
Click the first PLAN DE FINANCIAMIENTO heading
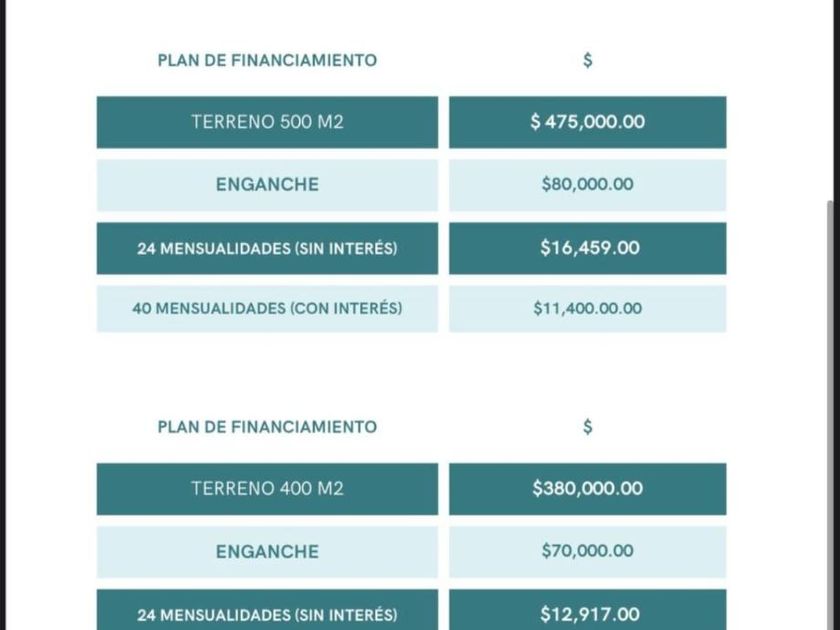point(267,60)
